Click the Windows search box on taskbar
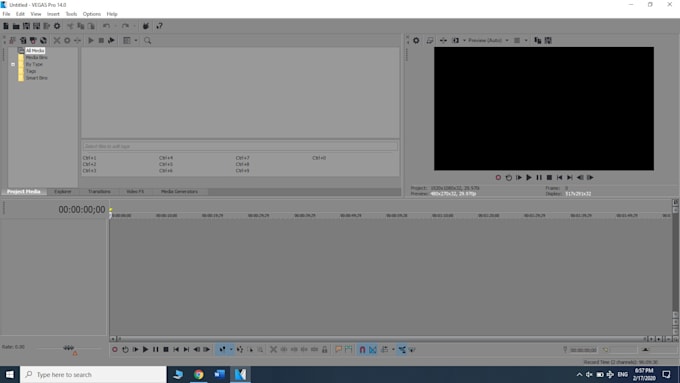This screenshot has width=680, height=383. point(93,374)
